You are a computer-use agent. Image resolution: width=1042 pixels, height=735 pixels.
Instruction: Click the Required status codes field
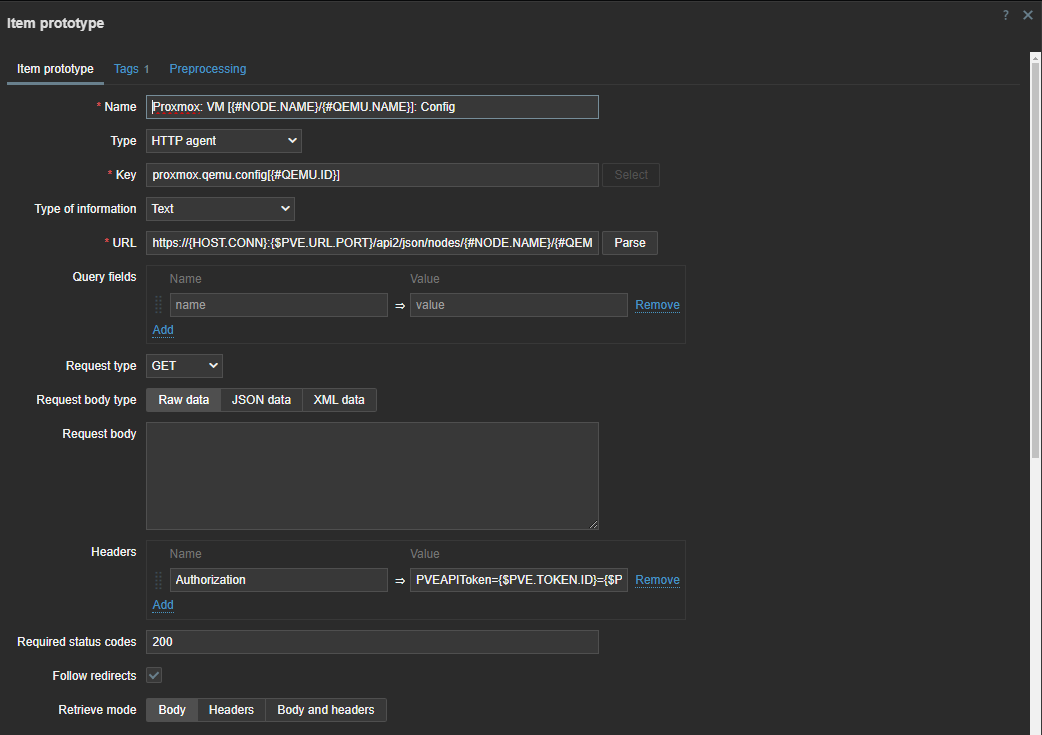(x=372, y=642)
